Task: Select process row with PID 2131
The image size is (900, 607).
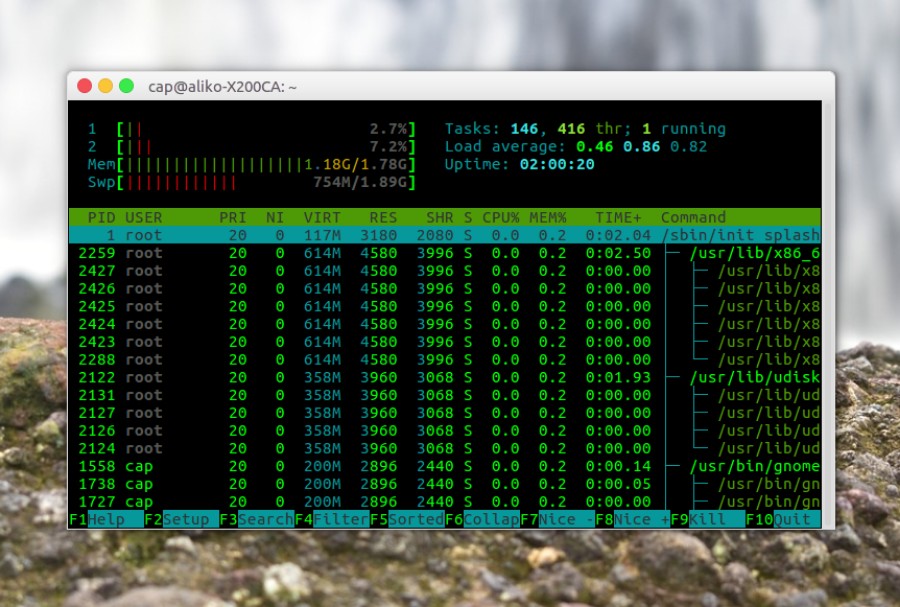Action: click(445, 395)
